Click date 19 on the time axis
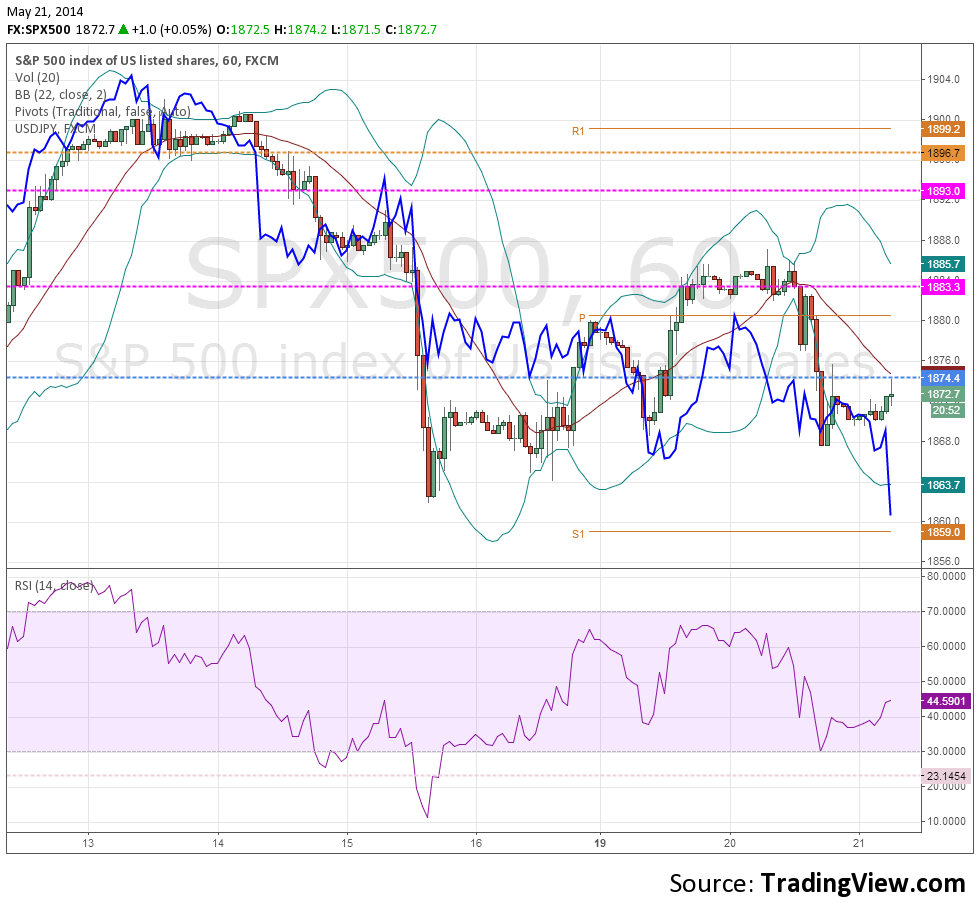 click(599, 843)
